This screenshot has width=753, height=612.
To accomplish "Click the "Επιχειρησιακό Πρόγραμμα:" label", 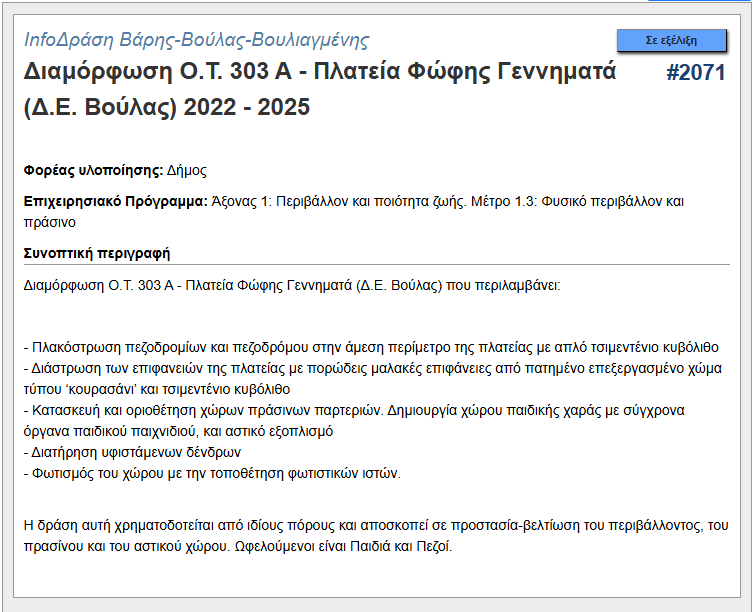I will click(x=116, y=202).
